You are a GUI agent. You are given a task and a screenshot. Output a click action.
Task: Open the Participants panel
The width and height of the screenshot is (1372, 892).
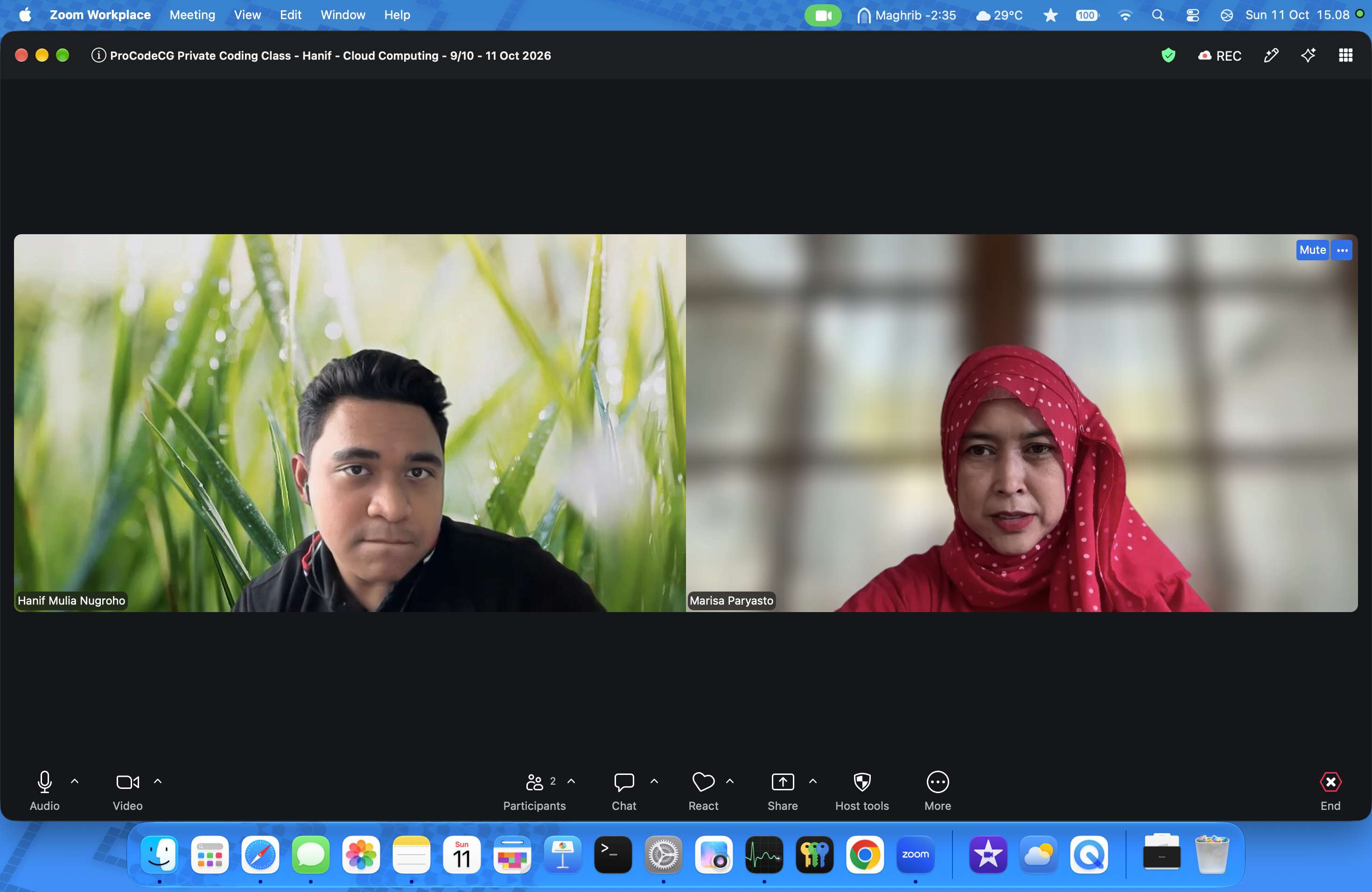(534, 792)
